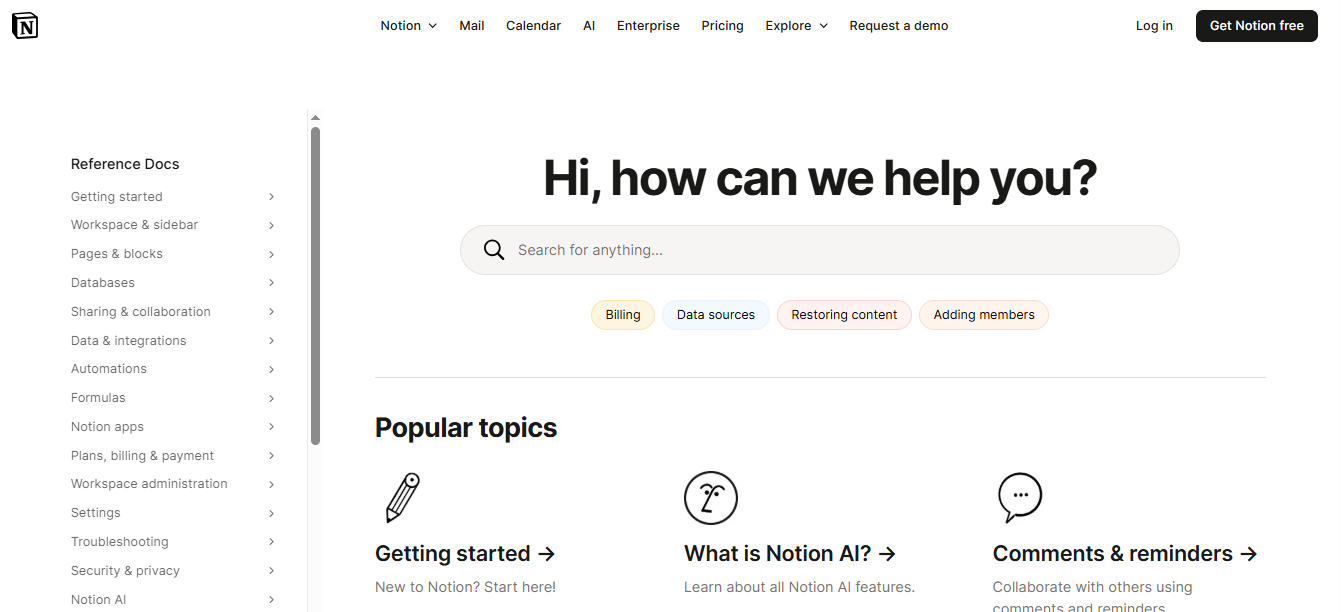Select Workspace administration in sidebar

tap(149, 484)
